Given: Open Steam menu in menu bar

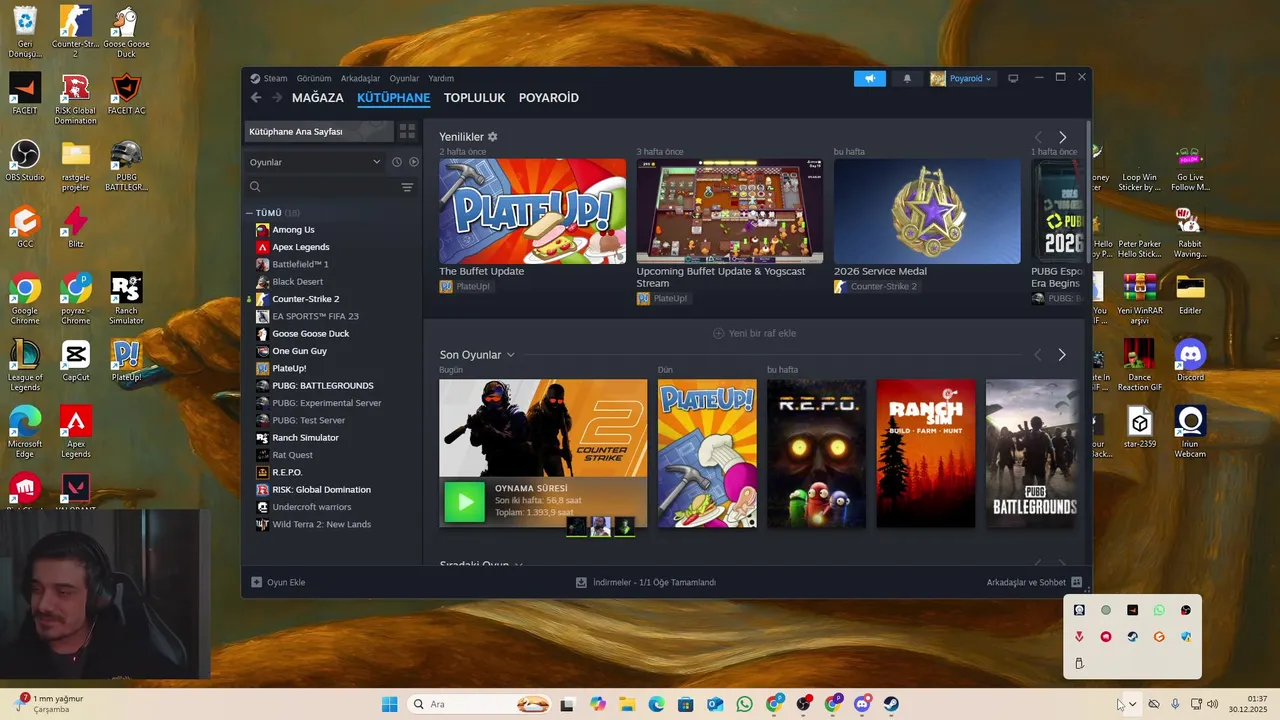Looking at the screenshot, I should (x=275, y=78).
